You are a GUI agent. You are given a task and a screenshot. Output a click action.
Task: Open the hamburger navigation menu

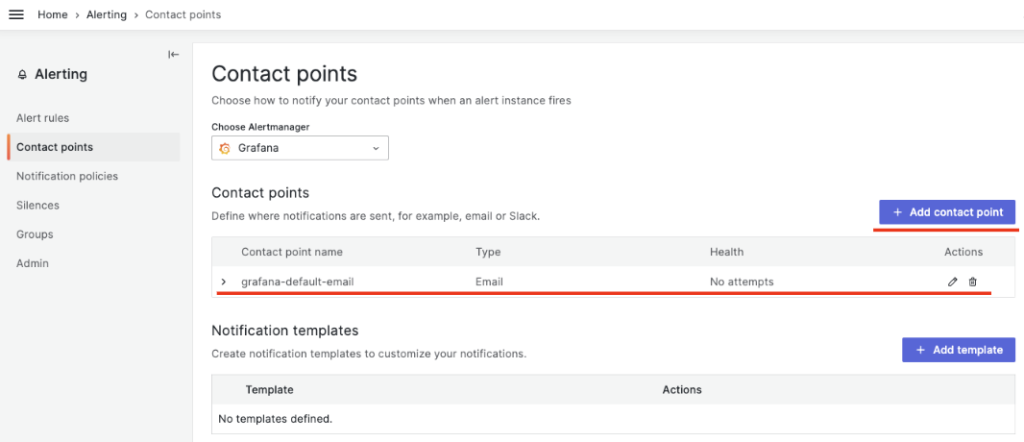[16, 15]
